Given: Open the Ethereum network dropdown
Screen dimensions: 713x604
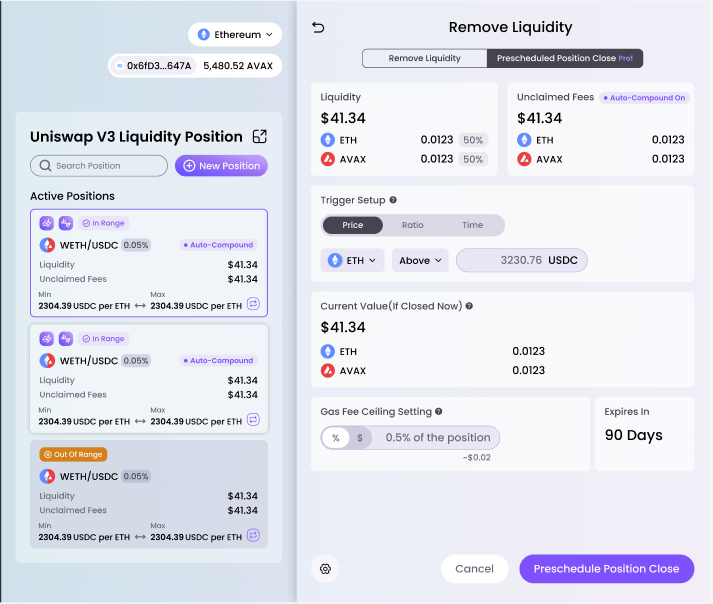Looking at the screenshot, I should 235,35.
